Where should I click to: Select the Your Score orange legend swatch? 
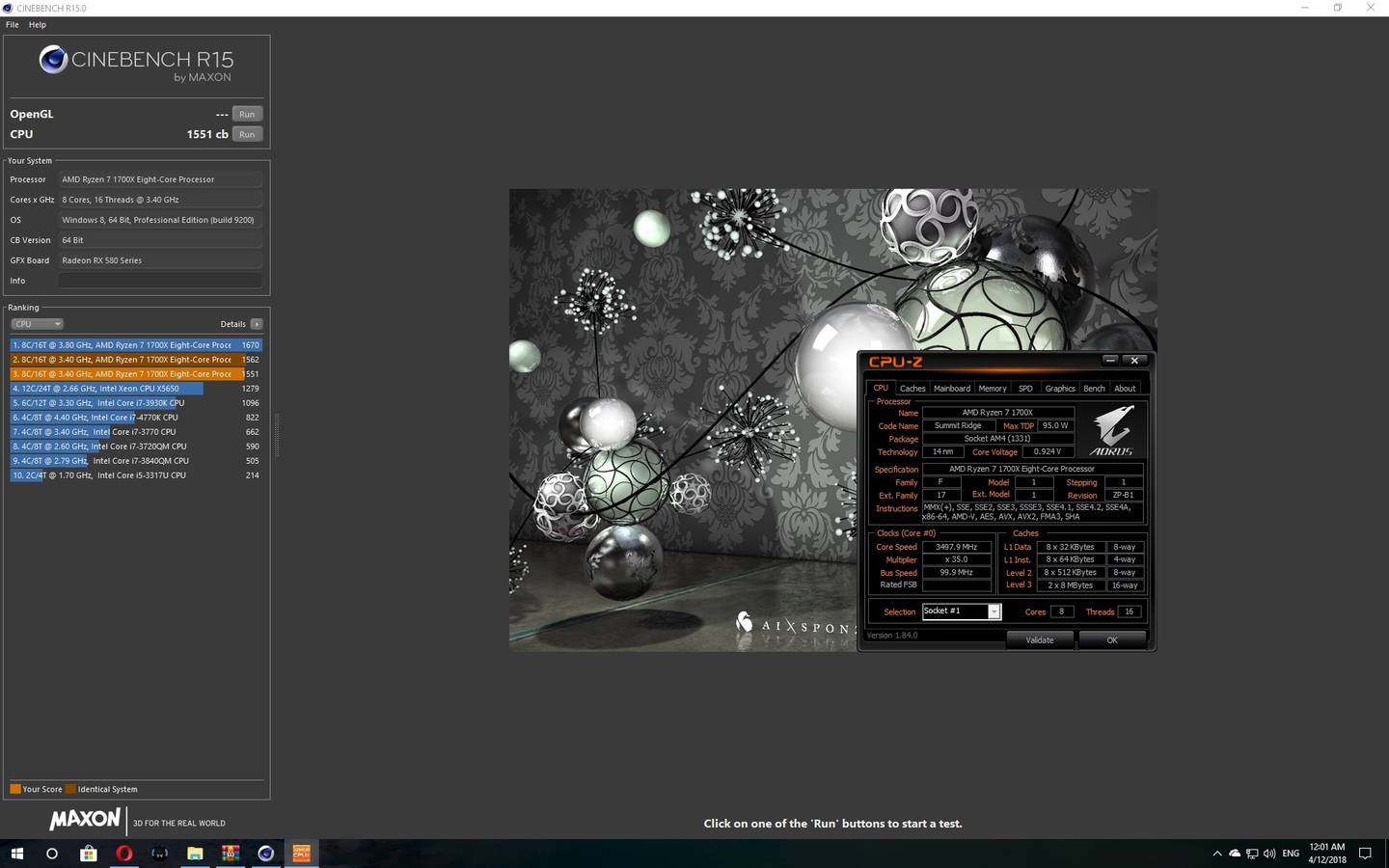tap(15, 789)
